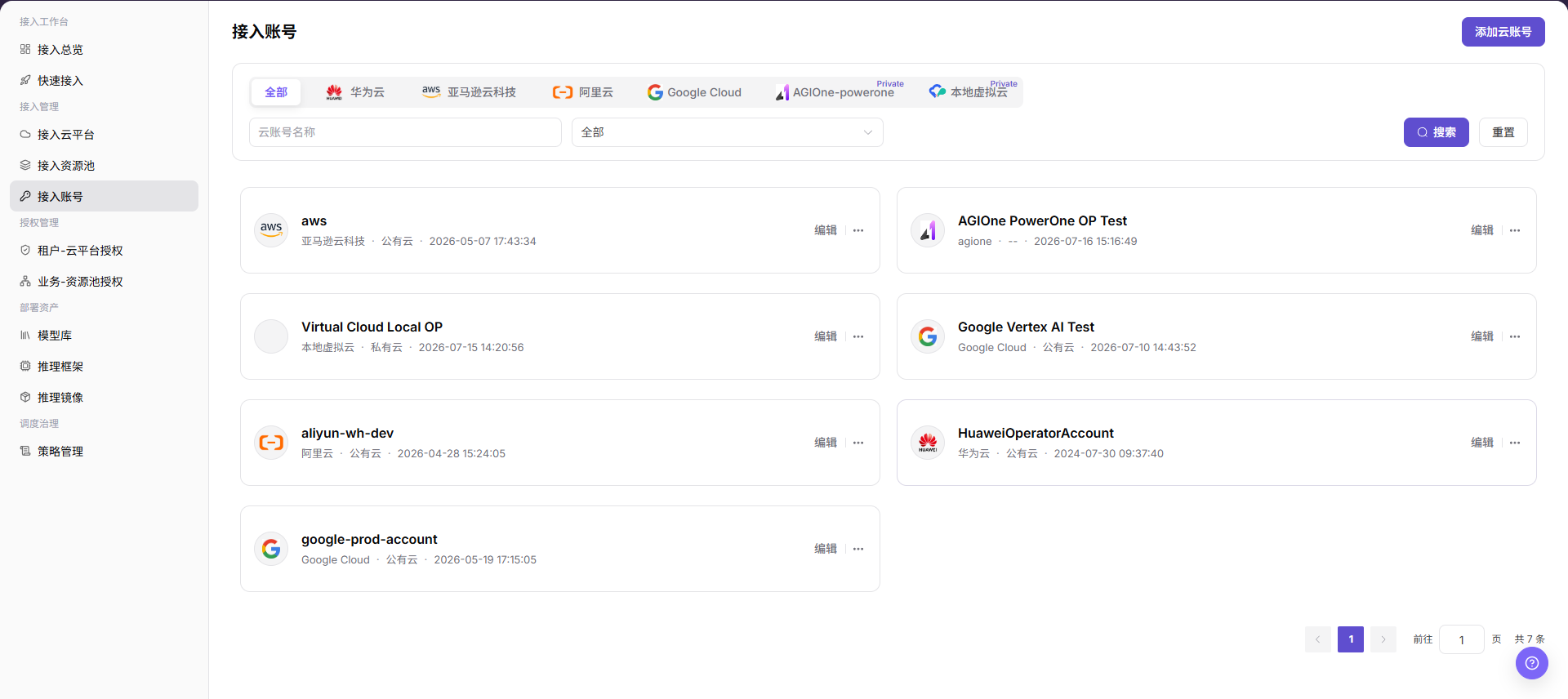Click the 接入资源池 layers icon in sidebar
Viewport: 1568px width, 699px height.
pos(25,165)
